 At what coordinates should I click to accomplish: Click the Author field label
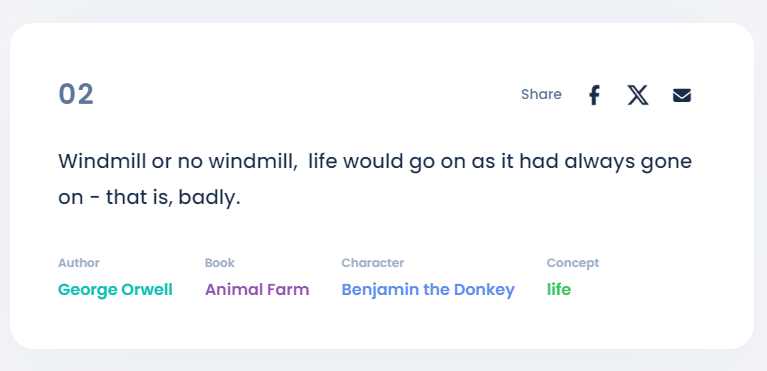[x=79, y=263]
